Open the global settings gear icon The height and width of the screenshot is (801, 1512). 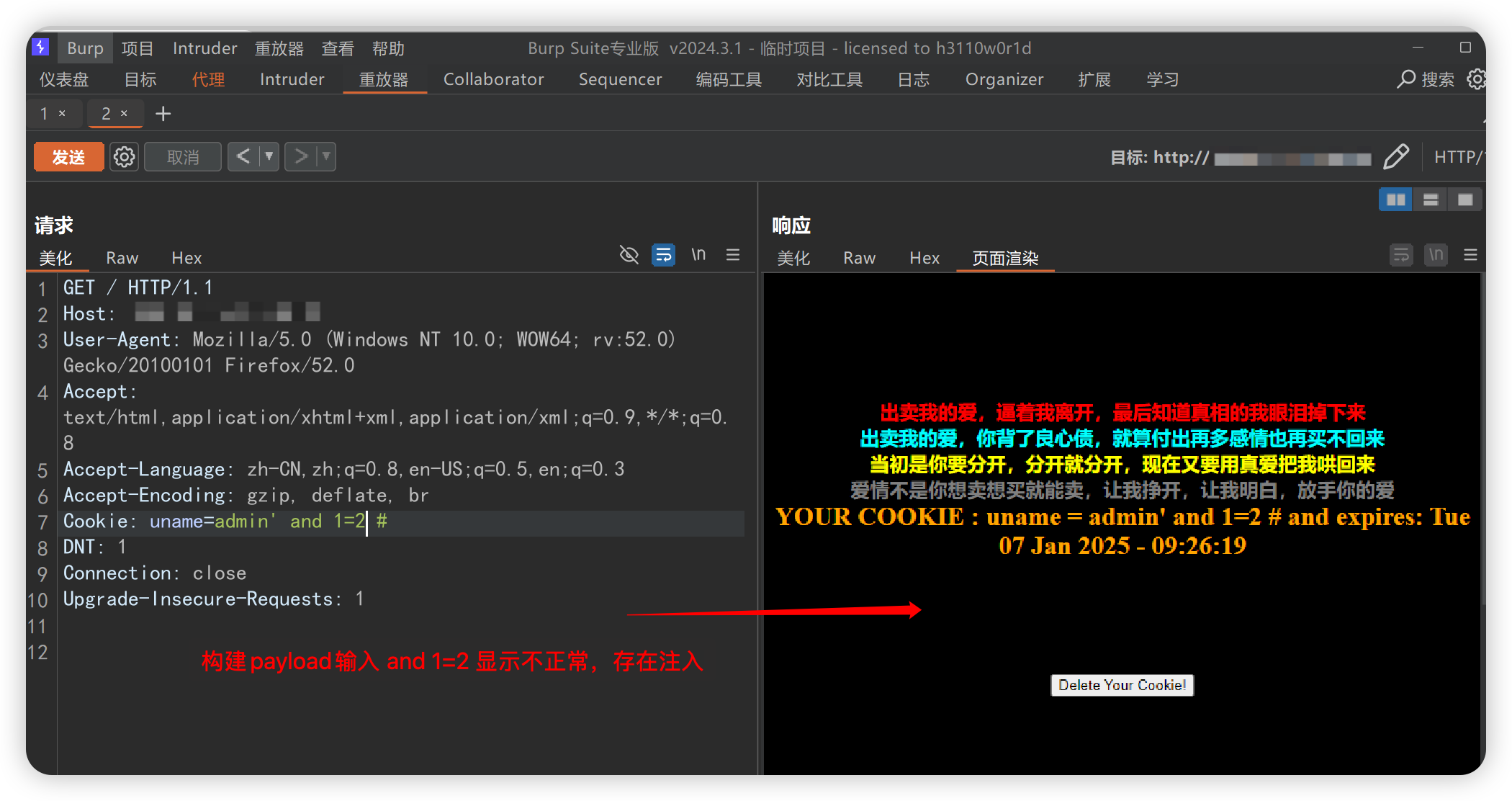point(1476,79)
